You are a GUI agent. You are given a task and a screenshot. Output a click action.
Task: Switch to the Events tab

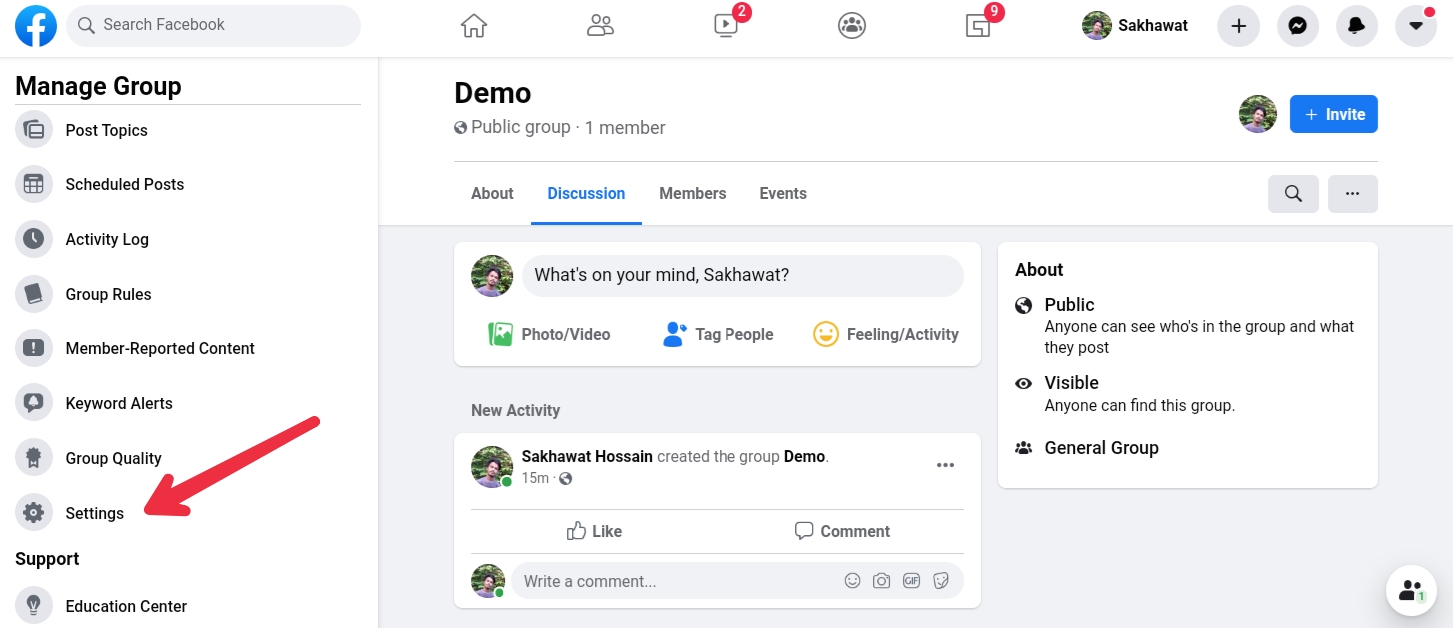[783, 193]
